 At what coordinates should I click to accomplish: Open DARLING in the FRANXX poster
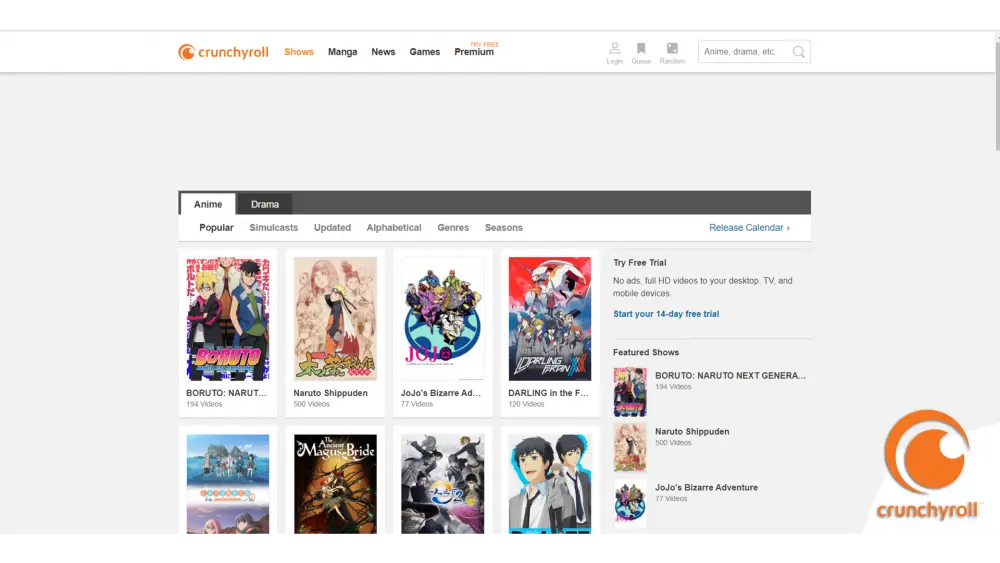pos(549,319)
